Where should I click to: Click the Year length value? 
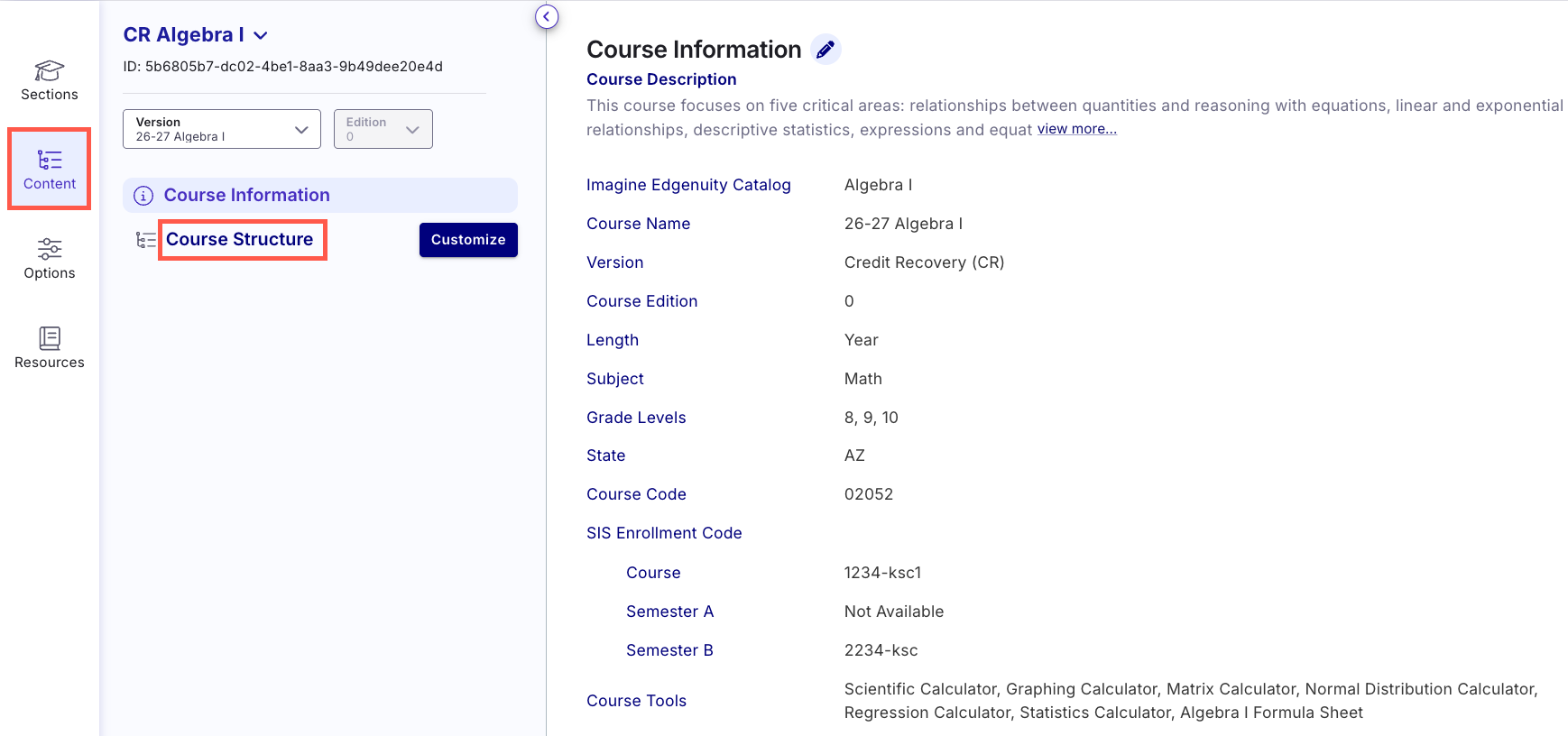pyautogui.click(x=861, y=340)
